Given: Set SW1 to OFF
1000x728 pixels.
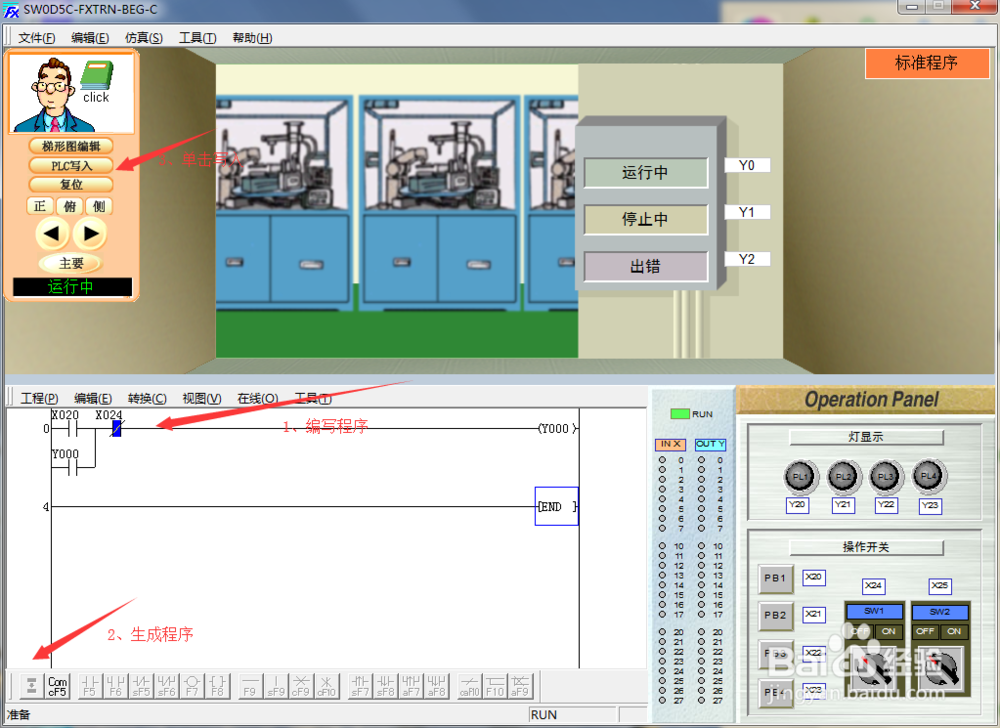Looking at the screenshot, I should 860,631.
